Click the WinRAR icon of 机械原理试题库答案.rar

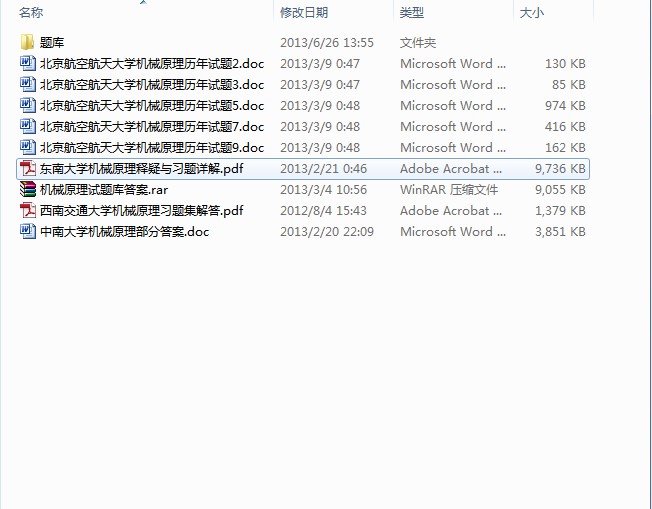[28, 190]
